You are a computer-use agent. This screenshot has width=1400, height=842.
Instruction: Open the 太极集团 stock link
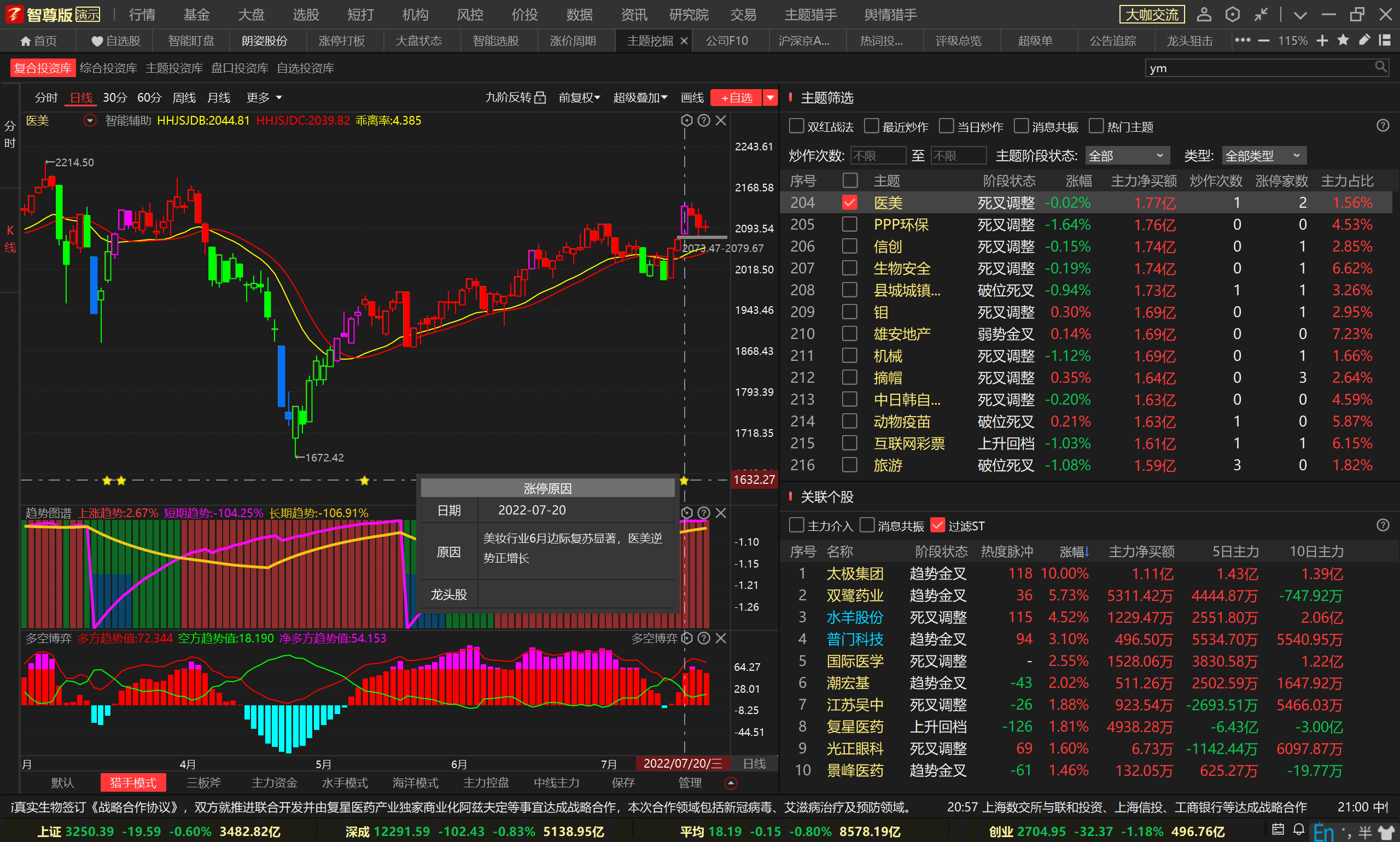point(855,574)
